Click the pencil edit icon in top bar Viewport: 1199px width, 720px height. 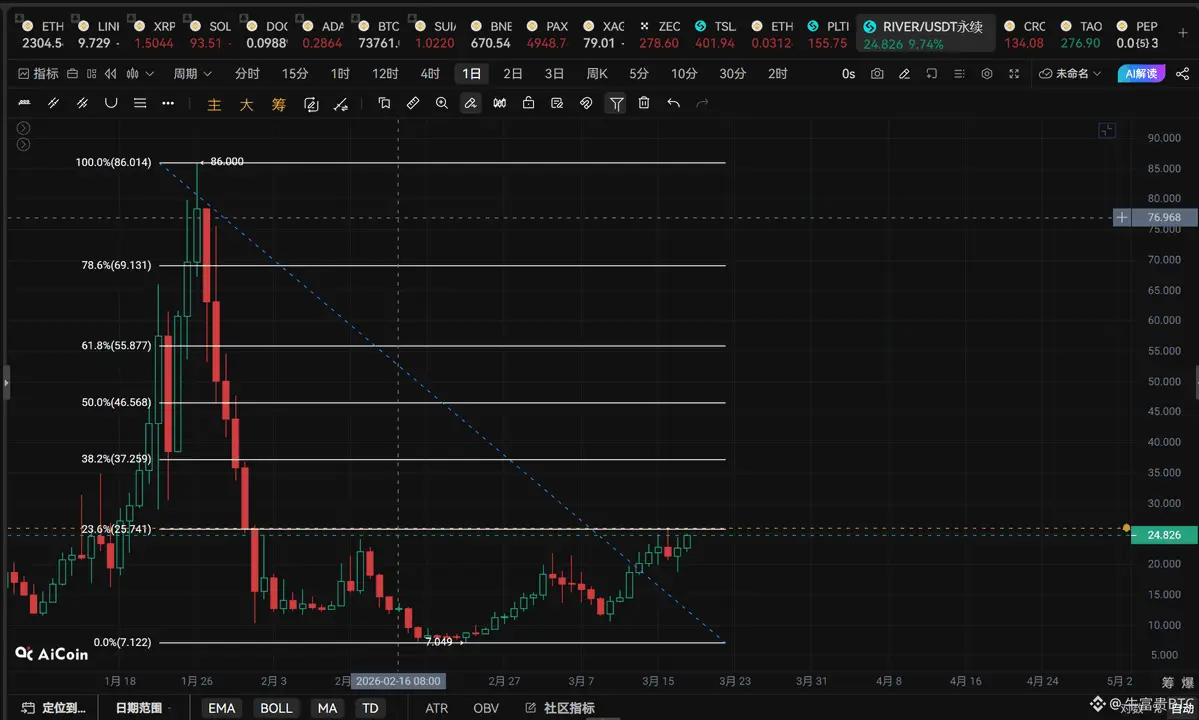tap(904, 73)
